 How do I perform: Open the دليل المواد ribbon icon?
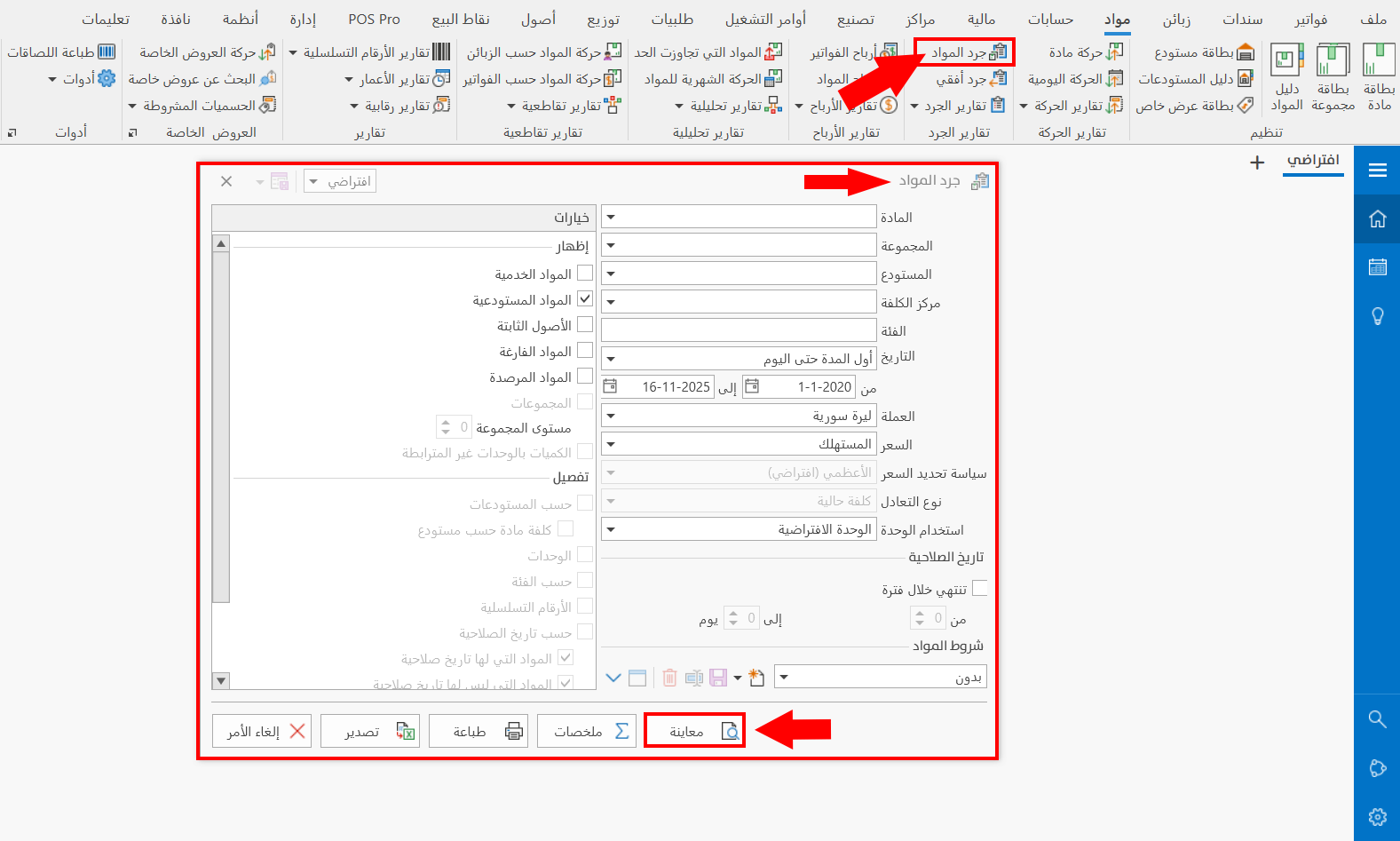(x=1286, y=78)
